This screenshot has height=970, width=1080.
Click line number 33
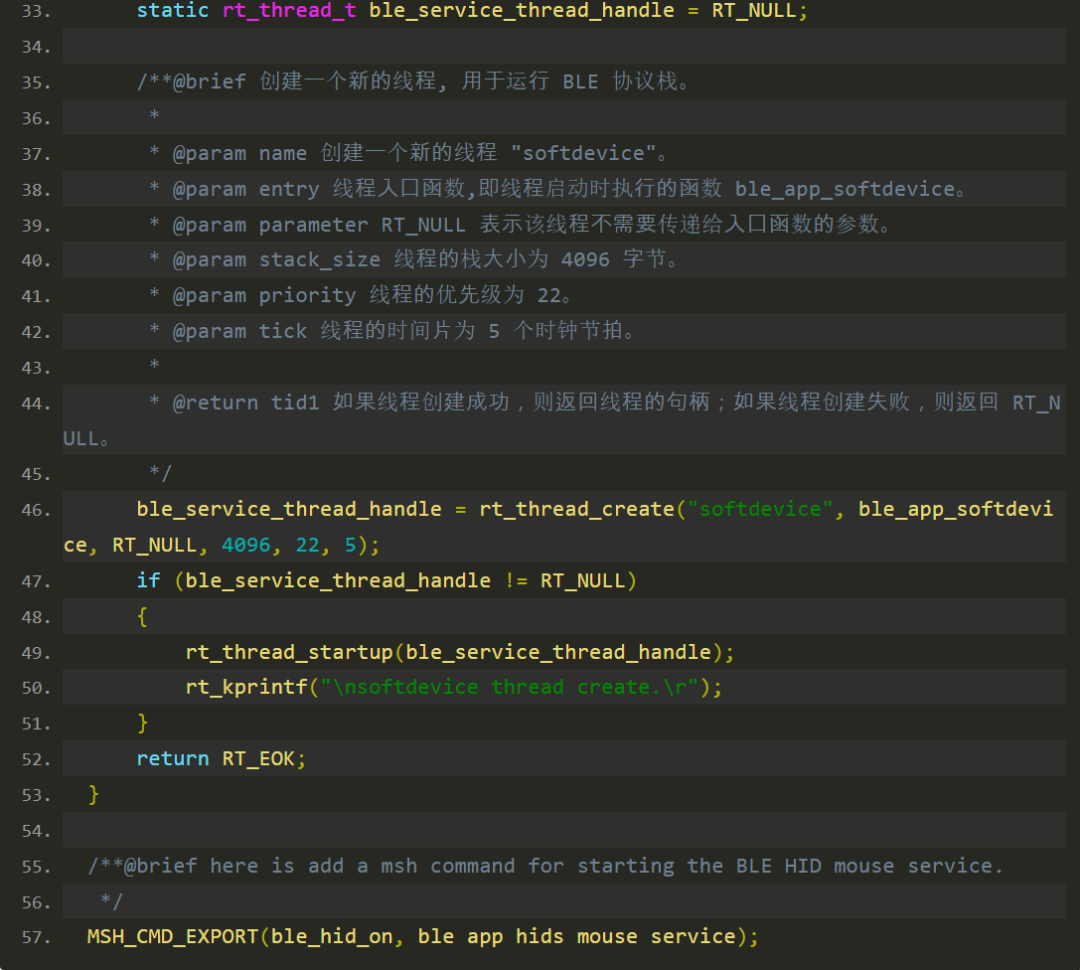pyautogui.click(x=36, y=12)
